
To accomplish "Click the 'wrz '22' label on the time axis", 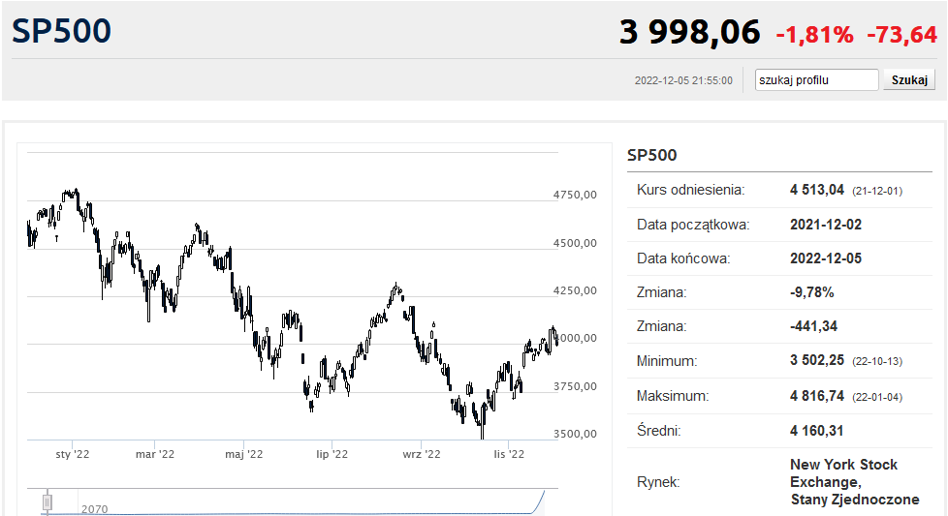I will point(421,454).
